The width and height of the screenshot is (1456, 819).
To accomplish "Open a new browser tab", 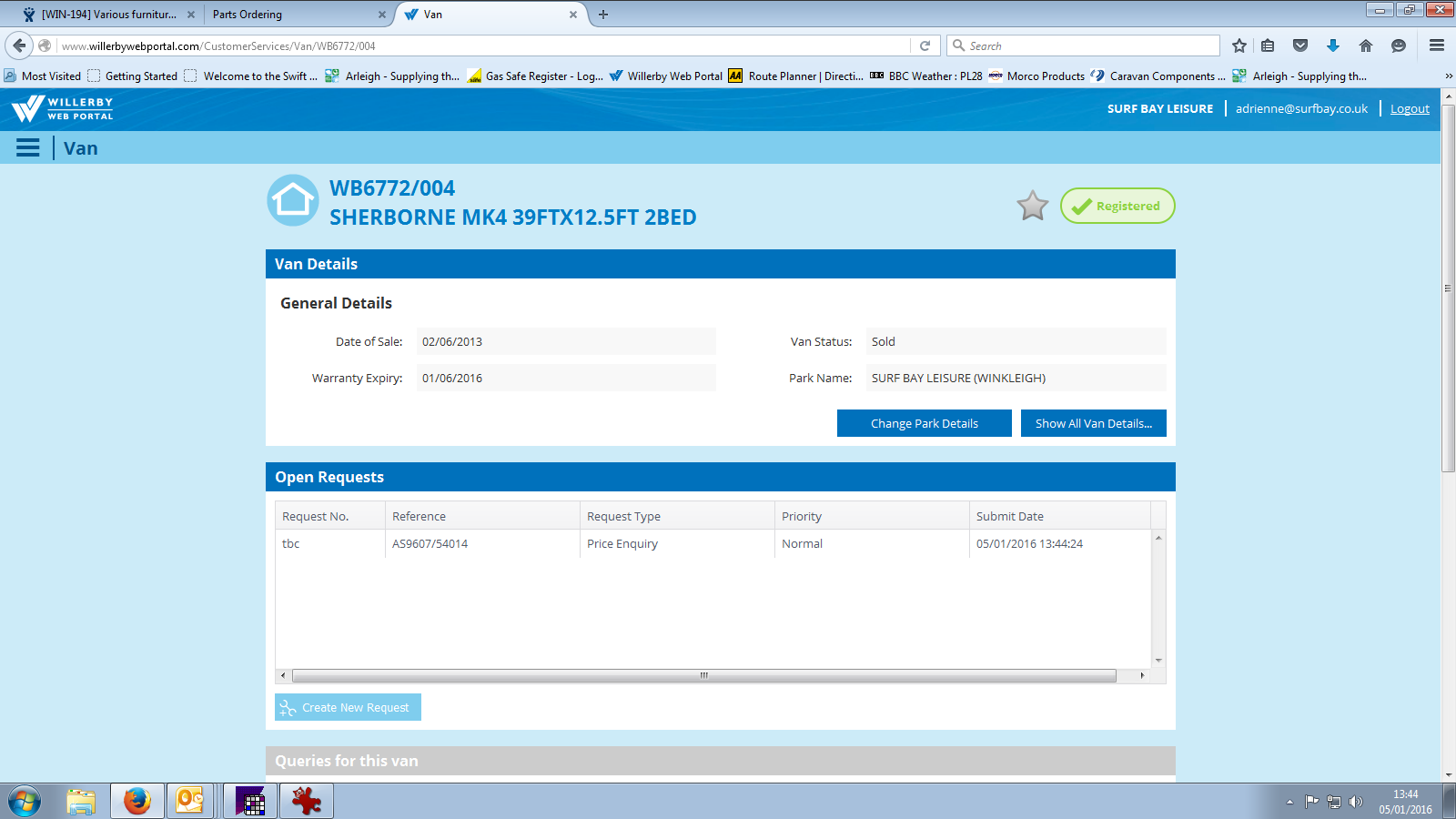I will click(x=603, y=15).
